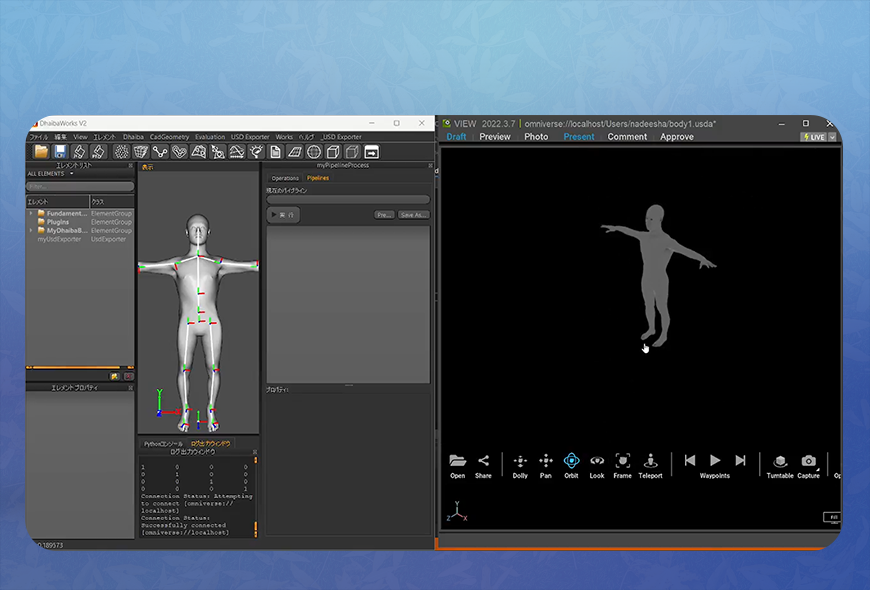The height and width of the screenshot is (590, 870).
Task: Click the Frame selection icon
Action: 623,461
